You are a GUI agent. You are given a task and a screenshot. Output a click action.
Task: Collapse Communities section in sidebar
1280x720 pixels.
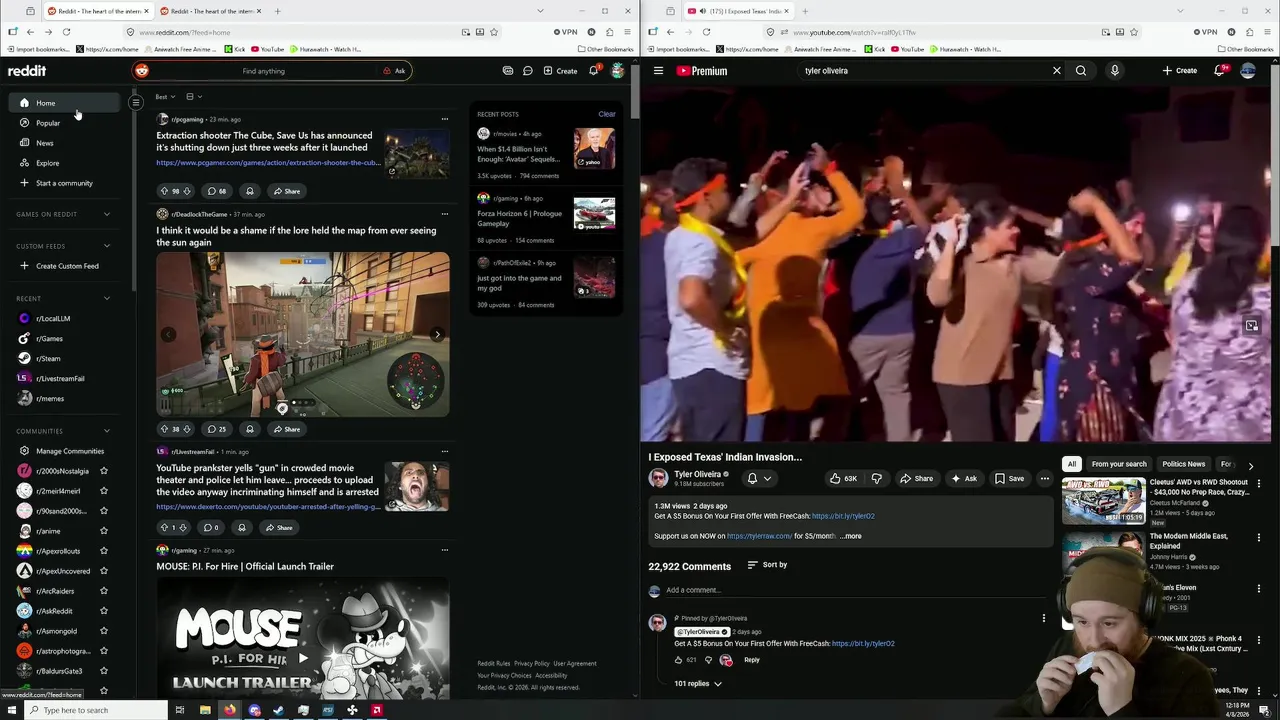pyautogui.click(x=107, y=431)
